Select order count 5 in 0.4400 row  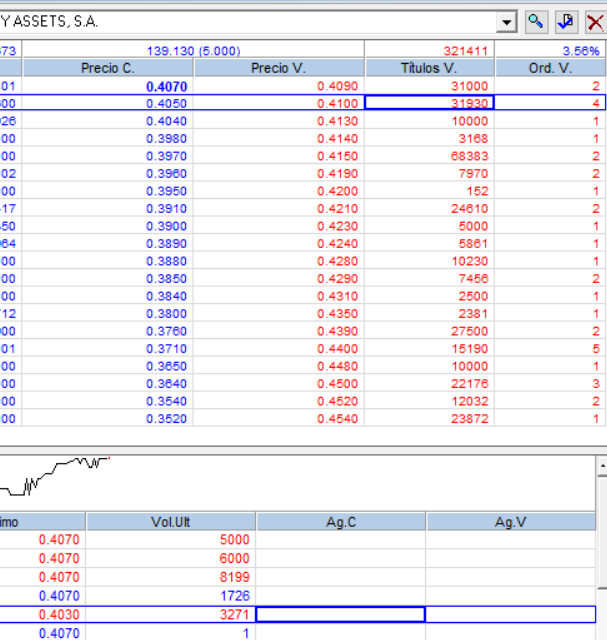[596, 349]
